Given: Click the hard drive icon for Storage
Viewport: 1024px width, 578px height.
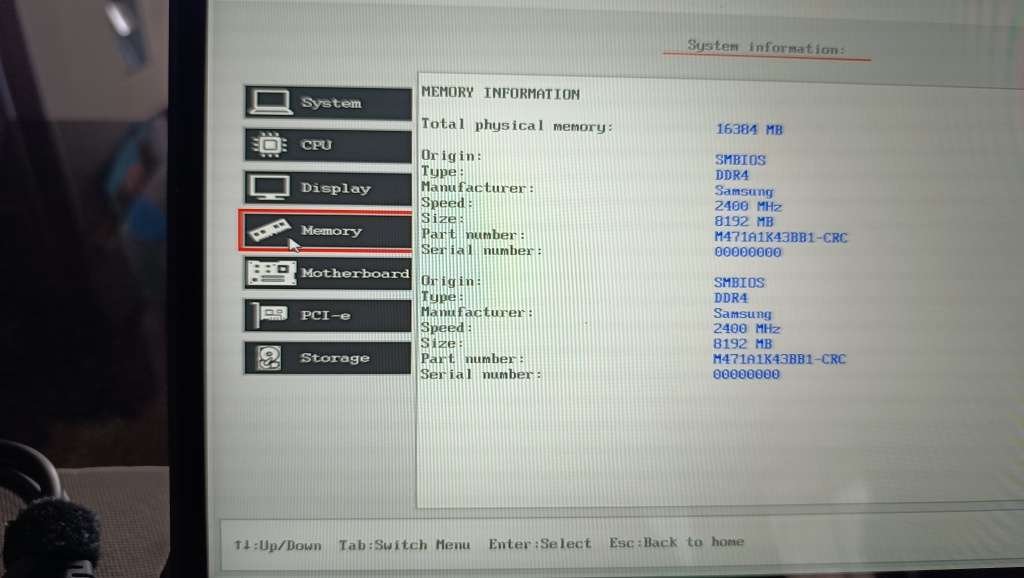Looking at the screenshot, I should [268, 358].
